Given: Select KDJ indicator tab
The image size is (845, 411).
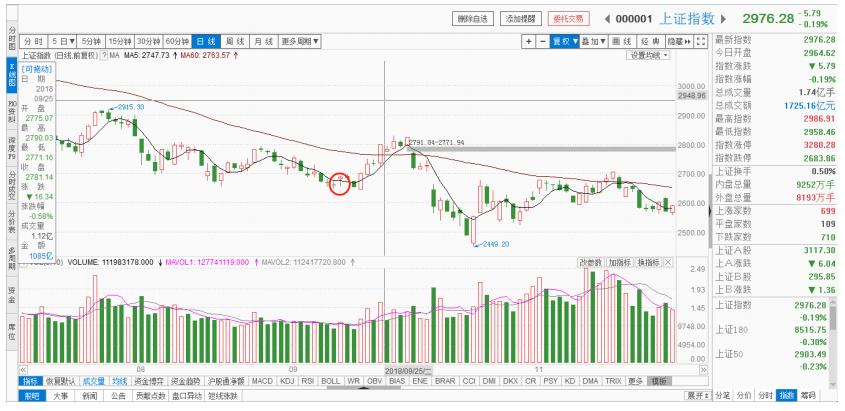Looking at the screenshot, I should click(287, 381).
